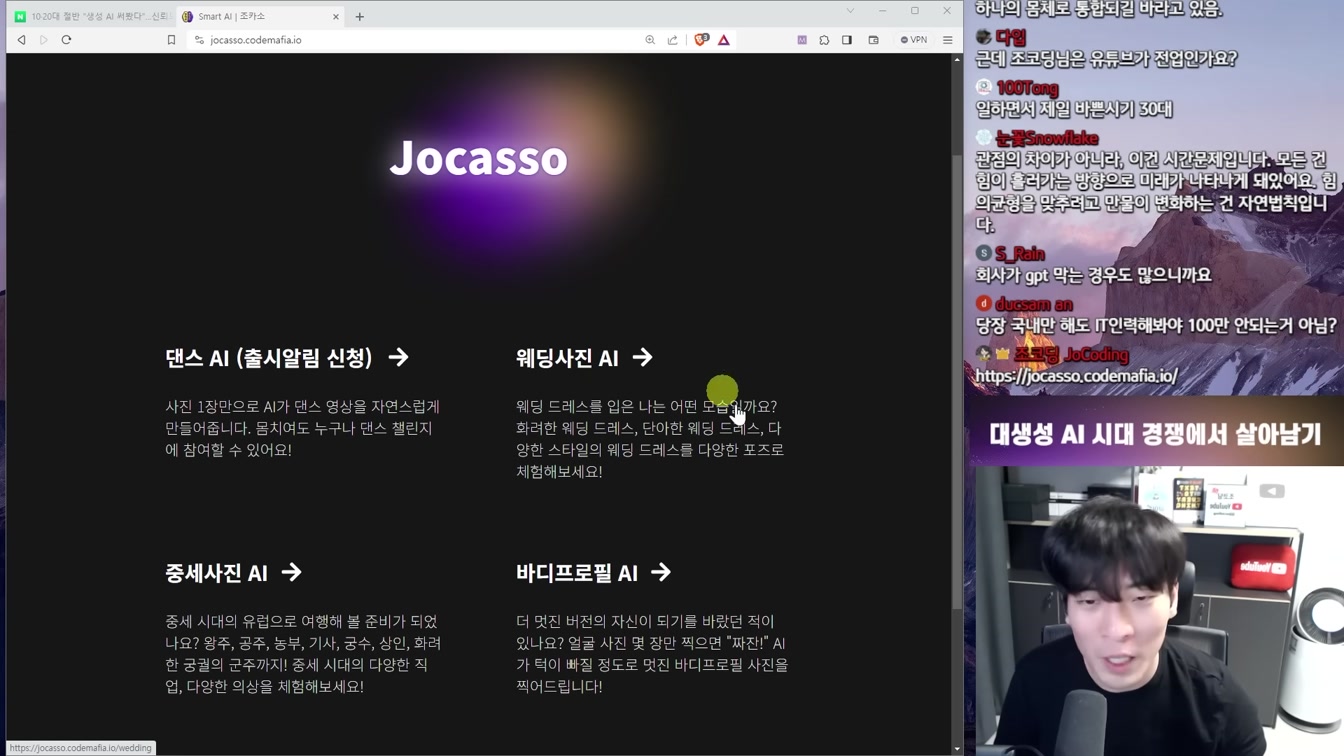Click chat username 눈꽃Snowflake
This screenshot has height=756, width=1344.
point(1047,138)
